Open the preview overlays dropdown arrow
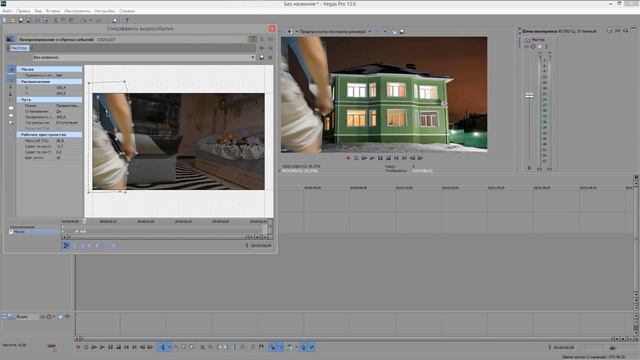640x360 pixels. pyautogui.click(x=384, y=31)
